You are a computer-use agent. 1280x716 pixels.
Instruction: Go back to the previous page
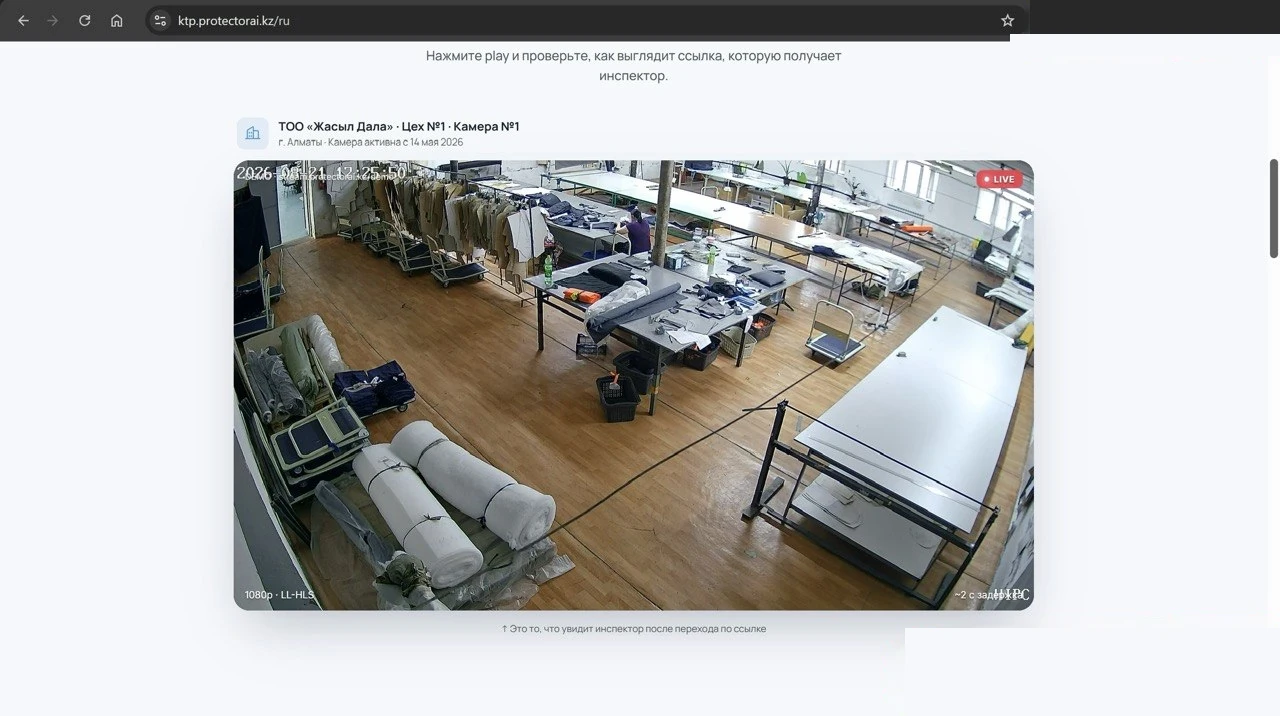[24, 20]
